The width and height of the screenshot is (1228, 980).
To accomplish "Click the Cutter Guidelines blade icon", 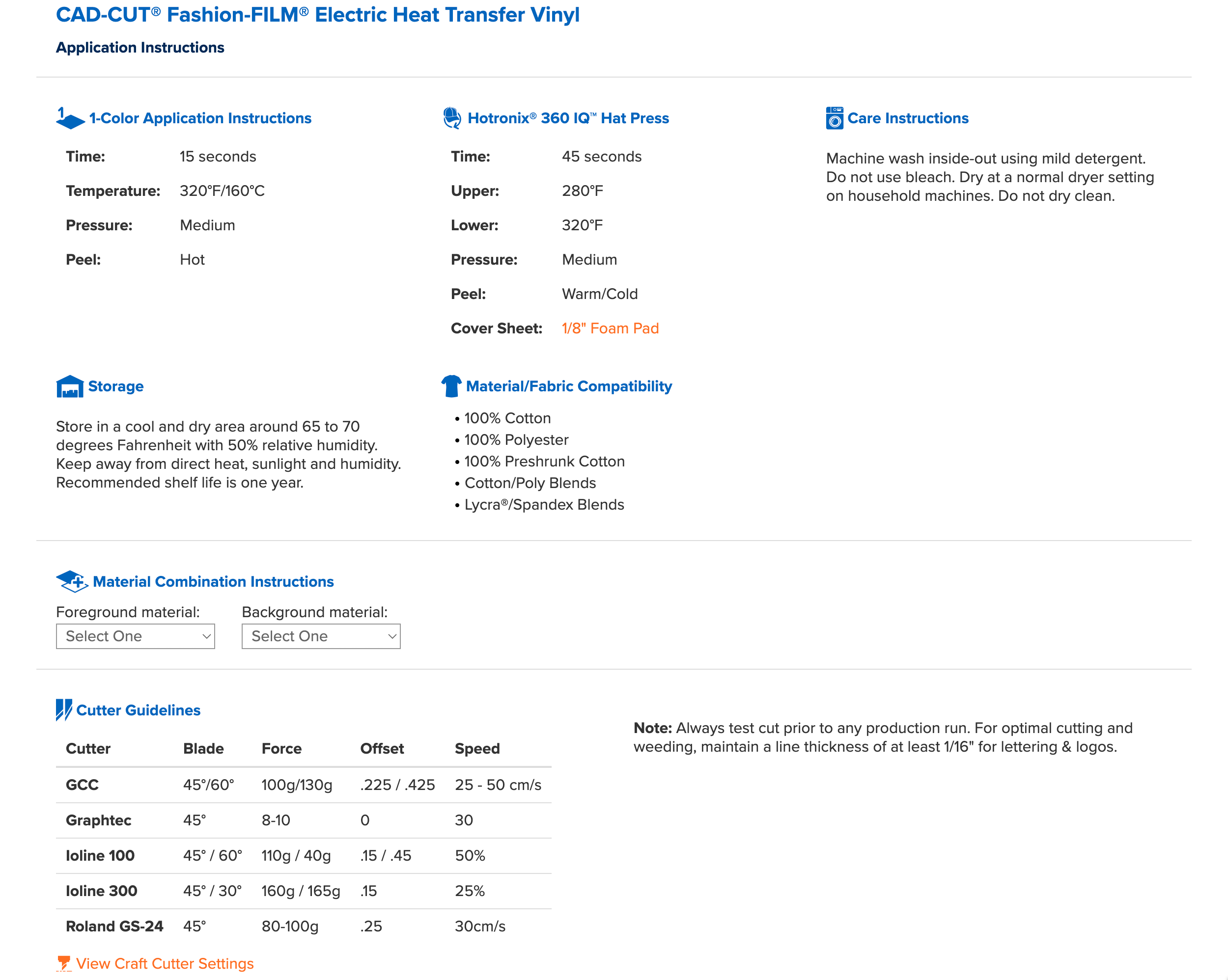I will (x=64, y=710).
